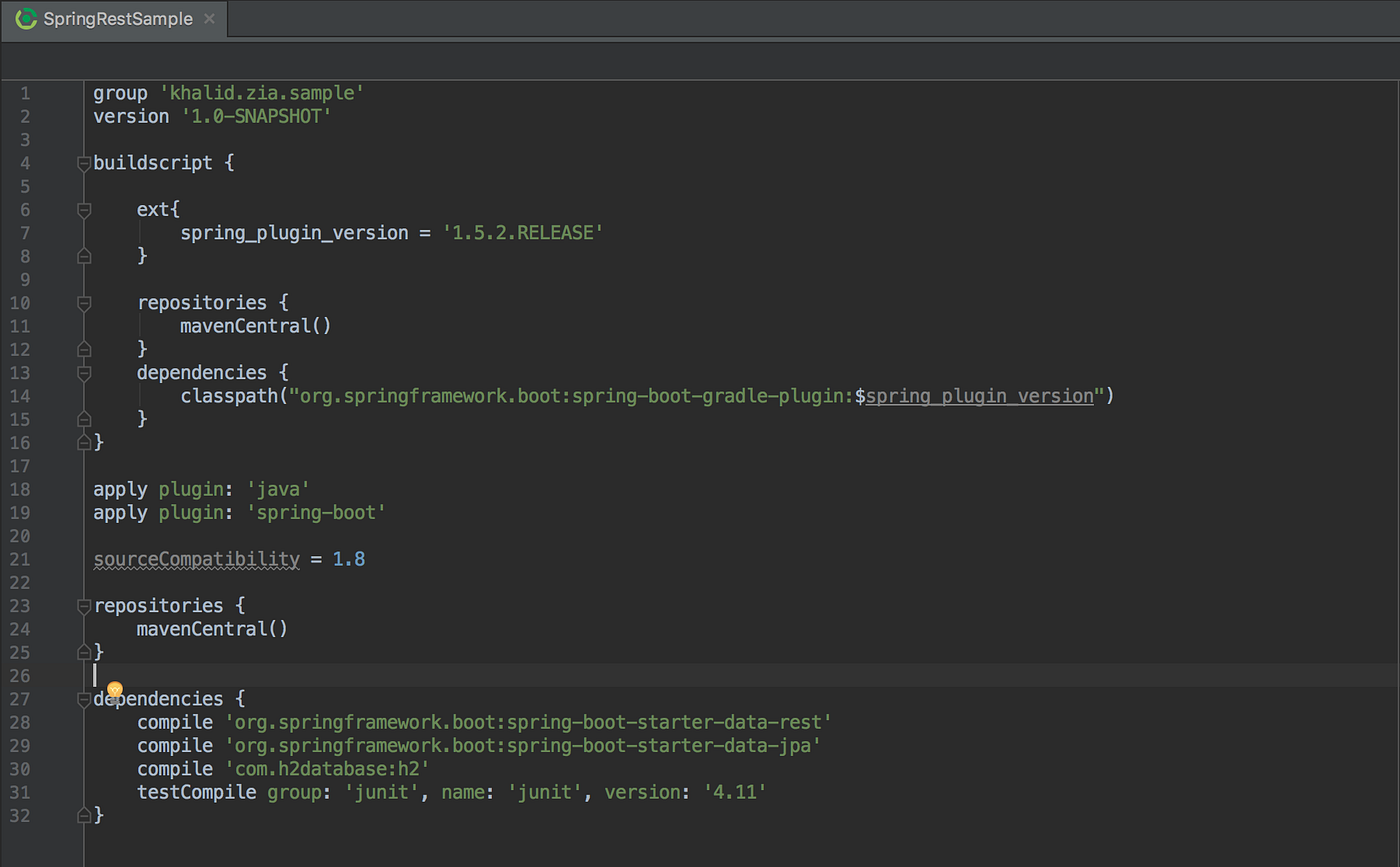Collapse the dependencies block inside buildscript
This screenshot has height=867, width=1400.
point(84,372)
